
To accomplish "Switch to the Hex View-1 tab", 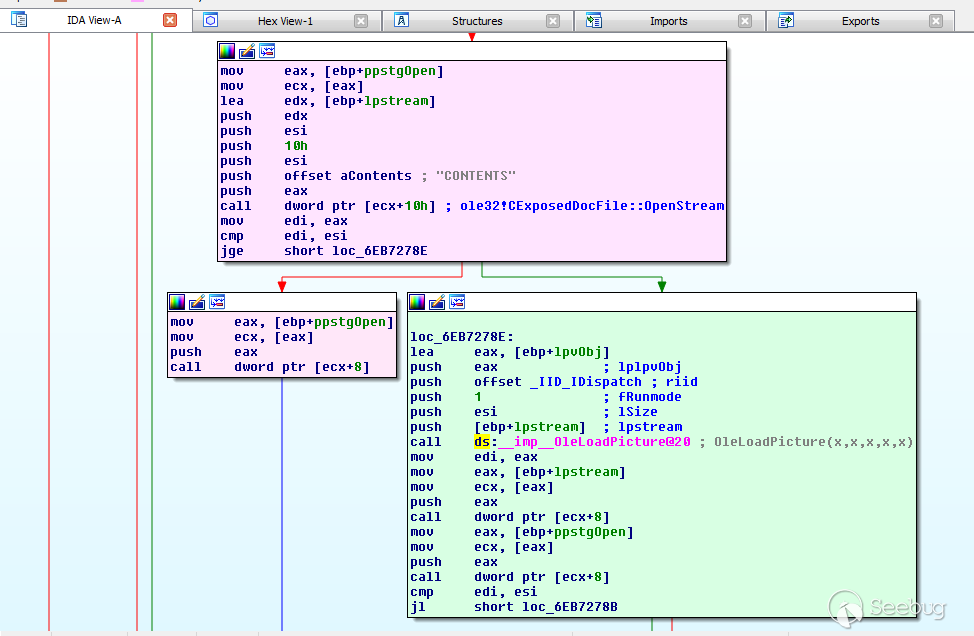I will pos(285,21).
